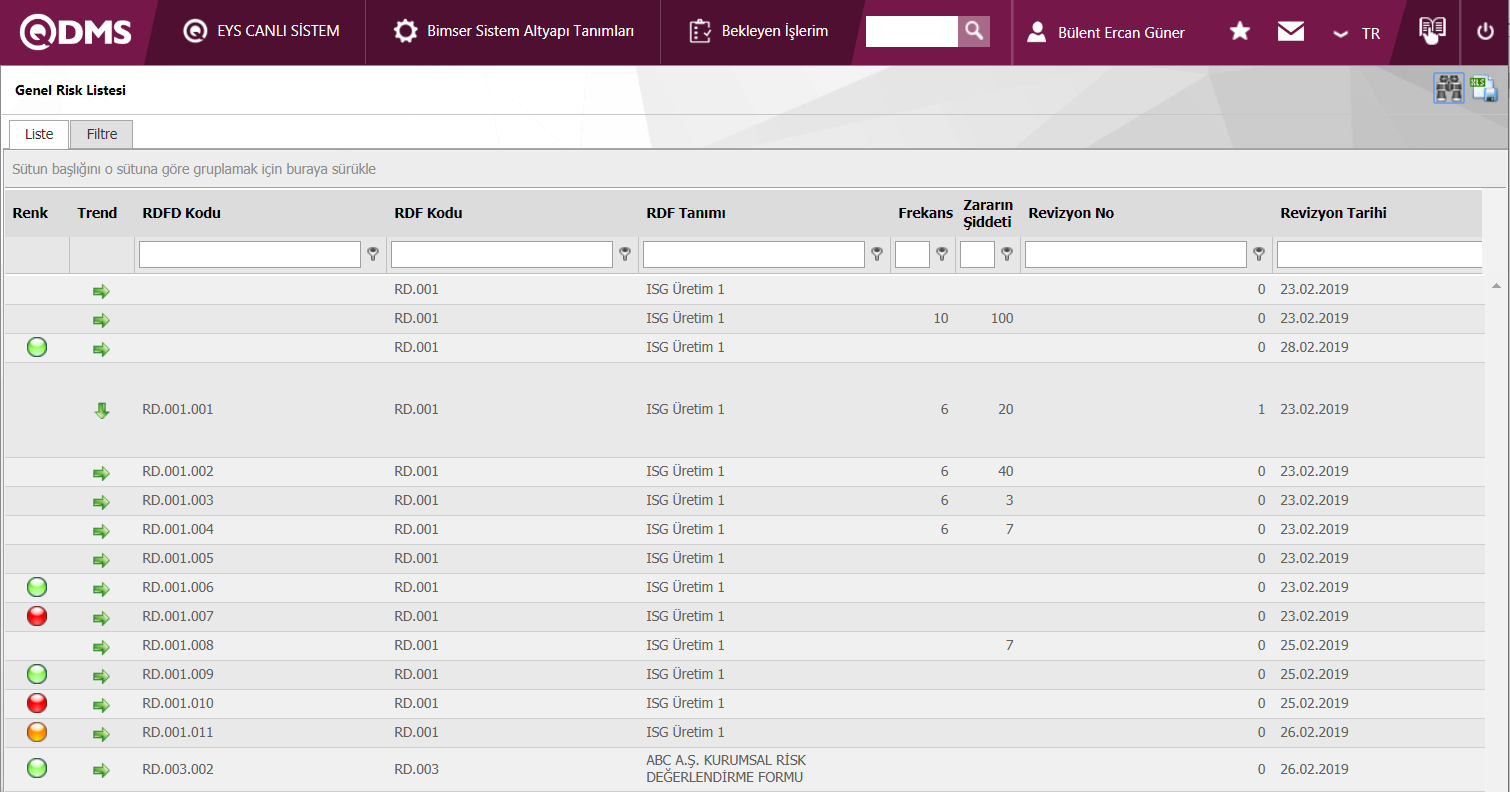The height and width of the screenshot is (792, 1510).
Task: Sort by Revizyon Tarihi column header
Action: tap(1333, 213)
